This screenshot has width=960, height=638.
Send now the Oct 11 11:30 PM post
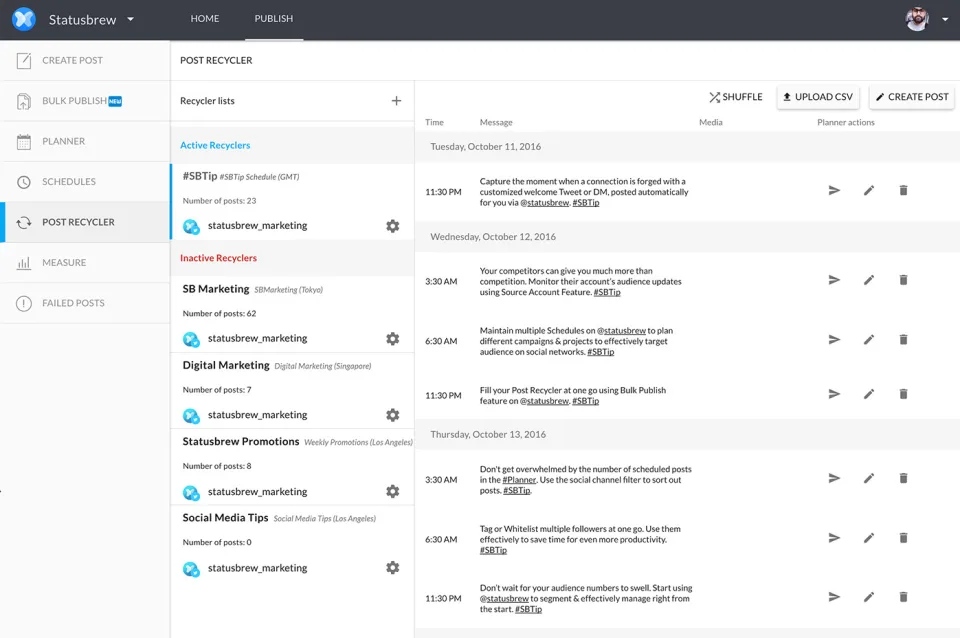[x=834, y=190]
